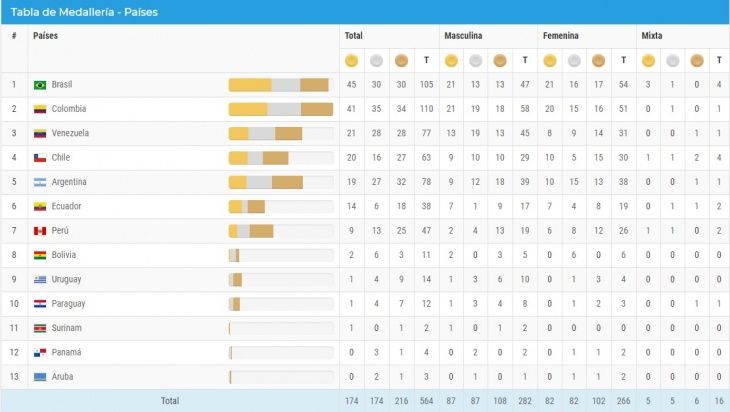730x412 pixels.
Task: Open the Ecuador country link
Action: tap(66, 206)
